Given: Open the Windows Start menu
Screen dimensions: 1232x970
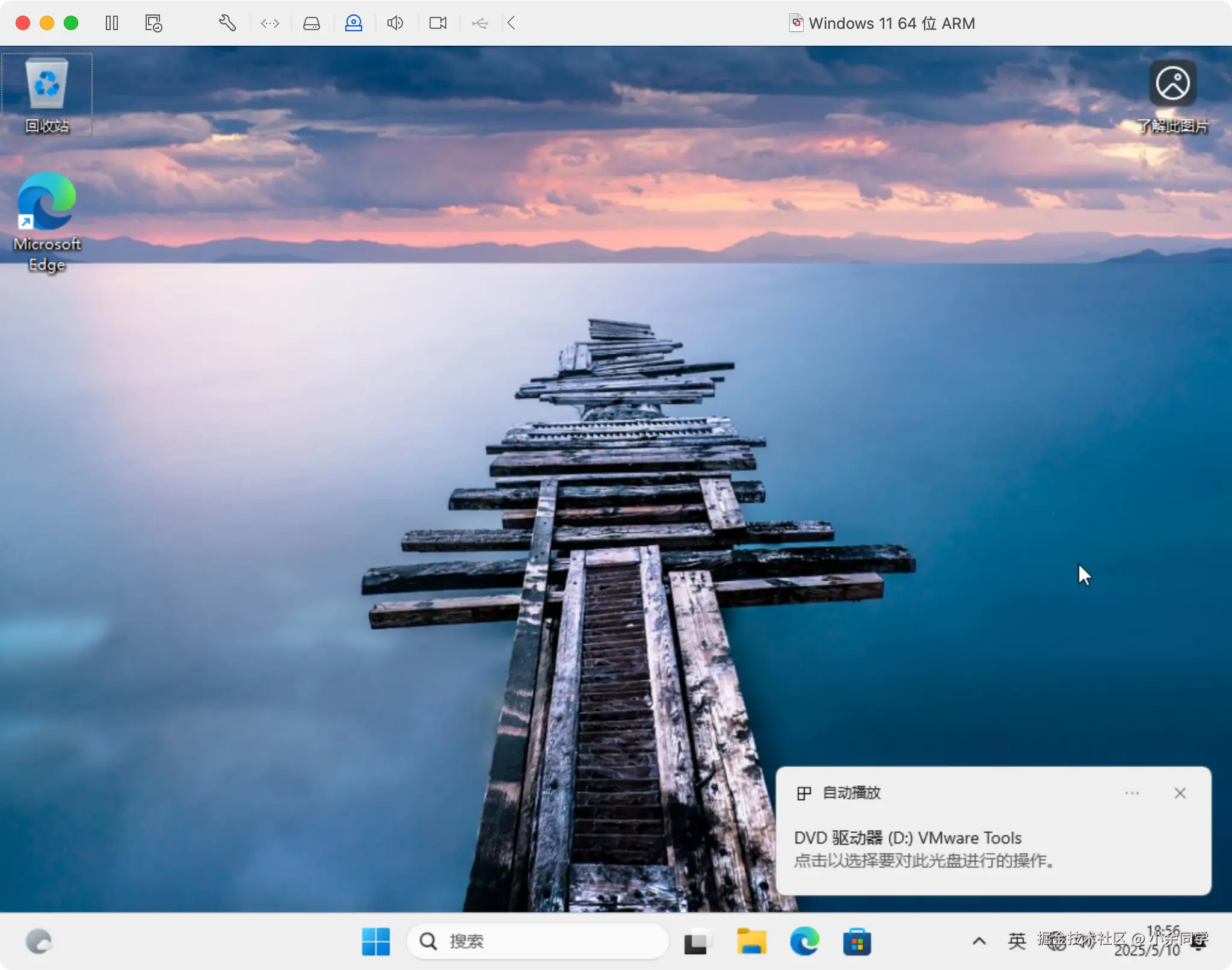Looking at the screenshot, I should [376, 941].
